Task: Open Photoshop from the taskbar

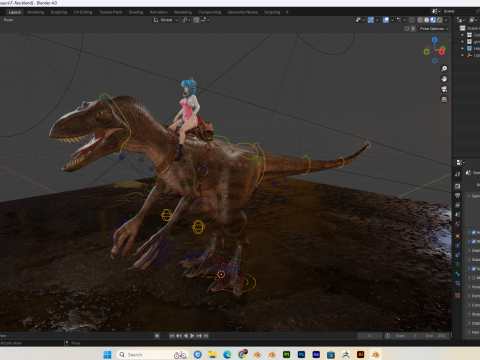Action: (301, 355)
